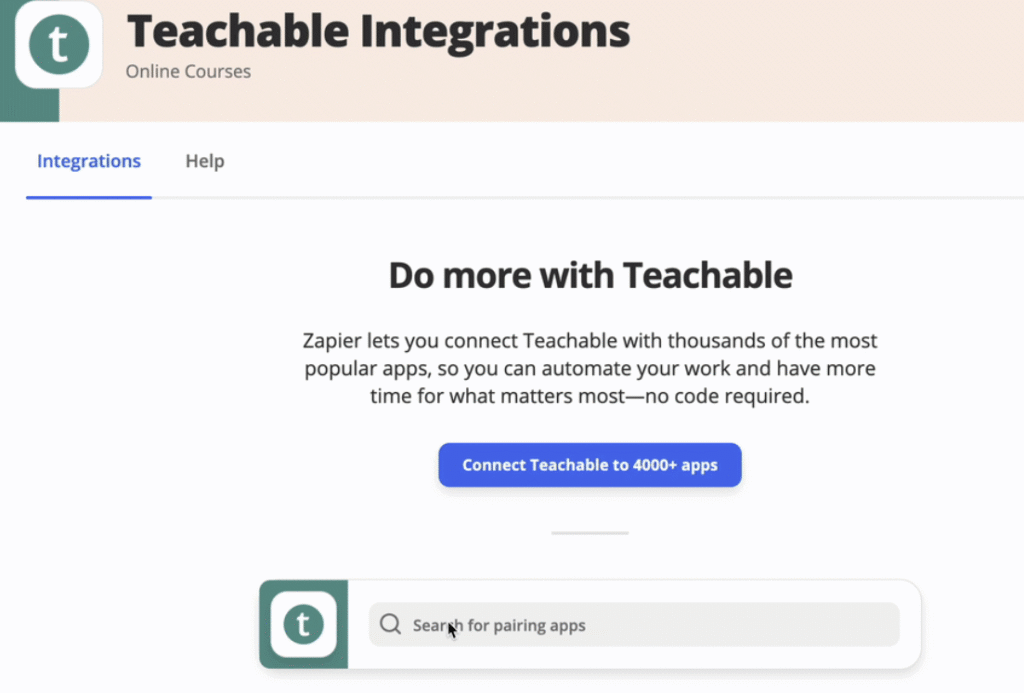Click the magnifying glass search icon
Image resolution: width=1024 pixels, height=693 pixels.
(x=391, y=624)
